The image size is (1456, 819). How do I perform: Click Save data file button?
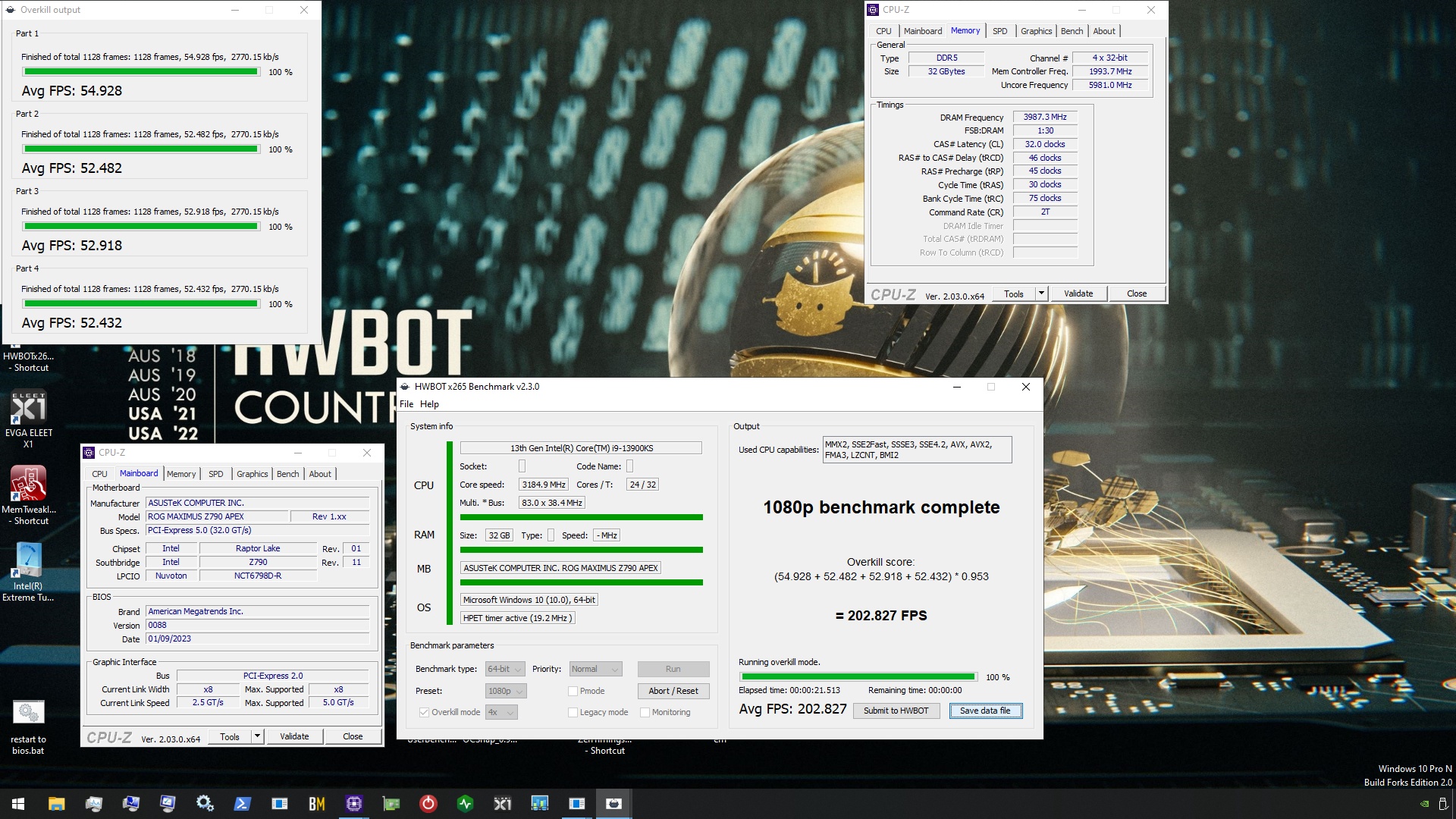(985, 711)
